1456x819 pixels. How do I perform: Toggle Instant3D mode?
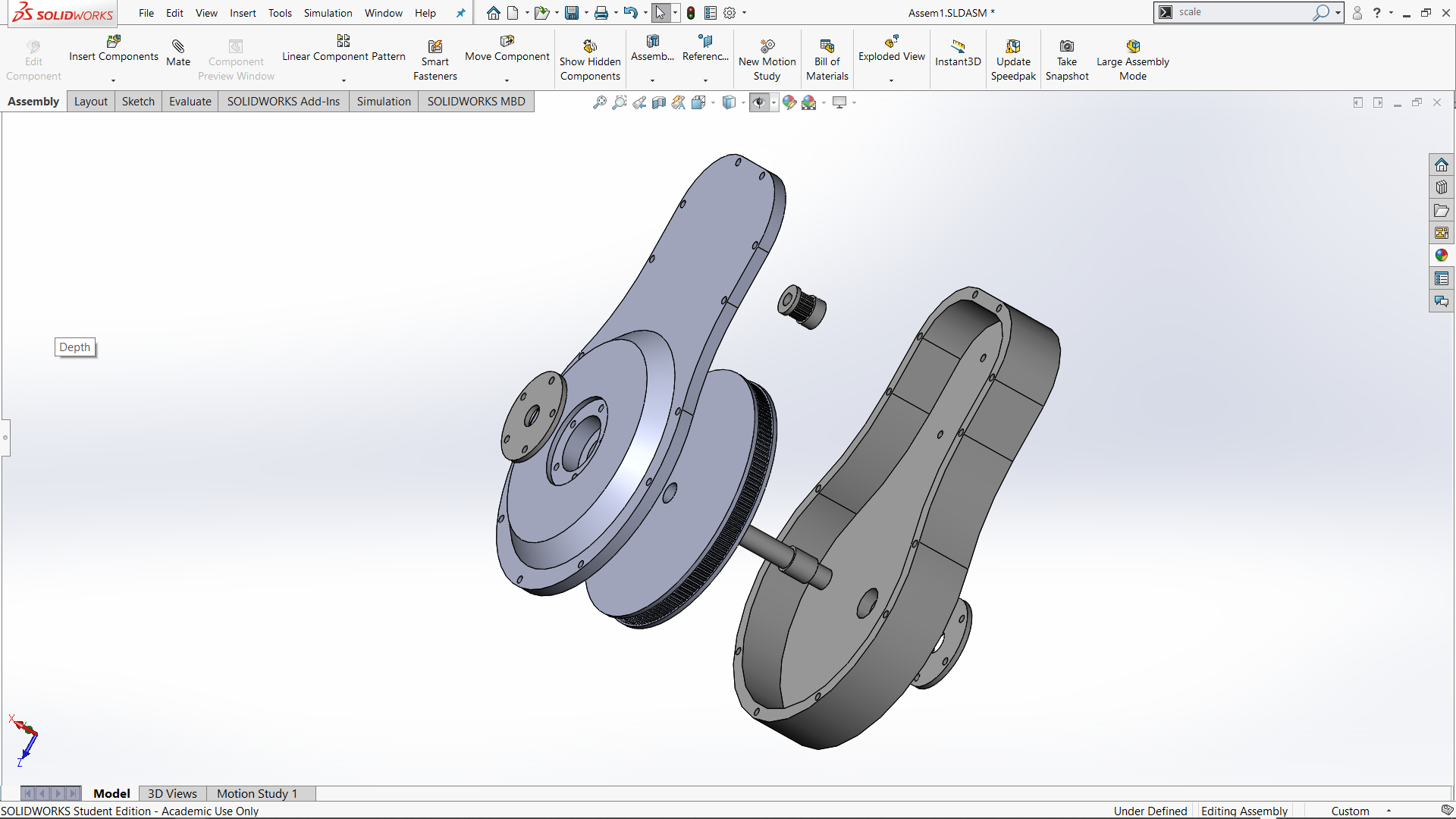tap(958, 47)
